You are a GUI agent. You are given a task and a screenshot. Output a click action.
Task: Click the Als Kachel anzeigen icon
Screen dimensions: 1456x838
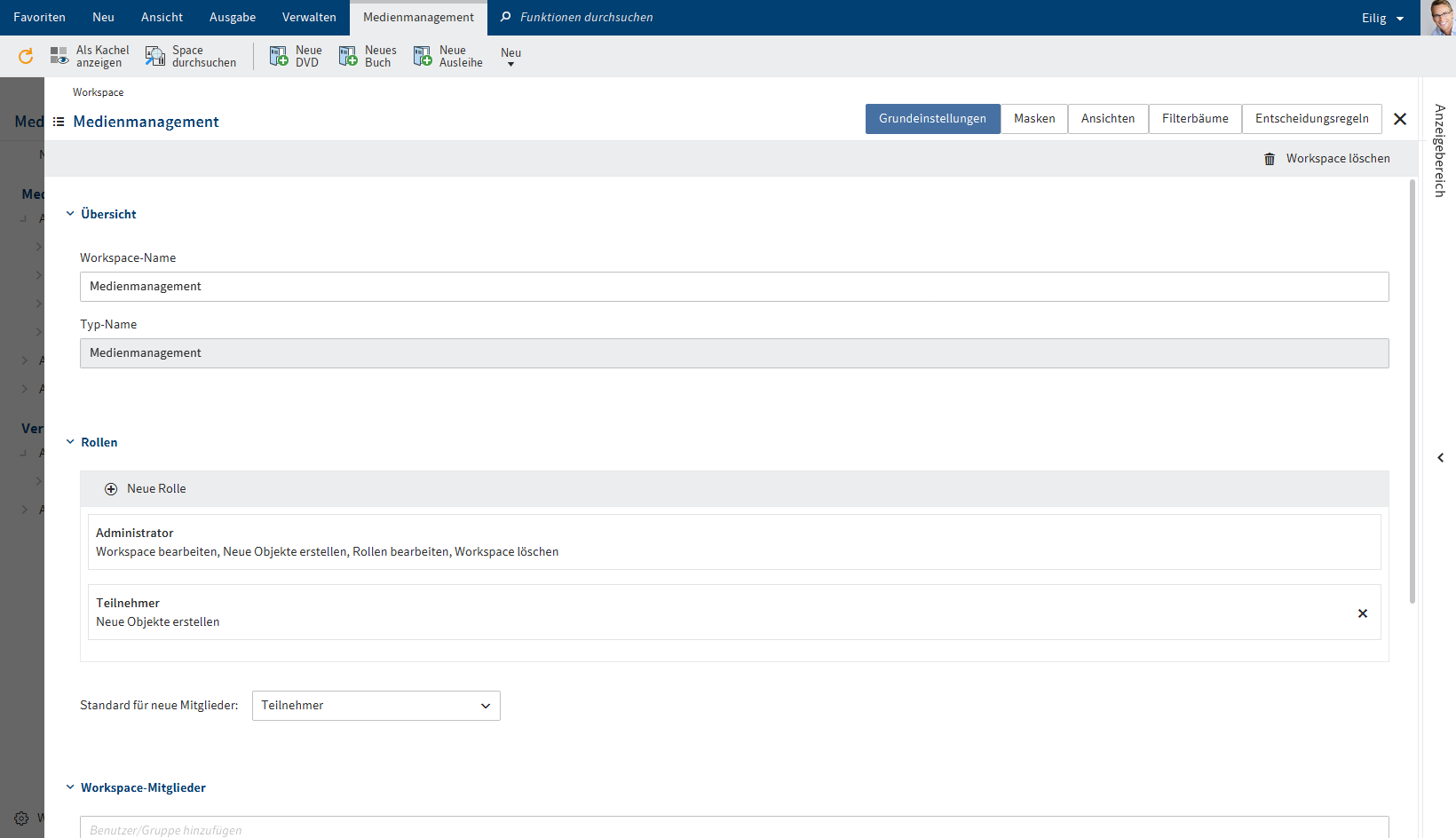click(59, 57)
